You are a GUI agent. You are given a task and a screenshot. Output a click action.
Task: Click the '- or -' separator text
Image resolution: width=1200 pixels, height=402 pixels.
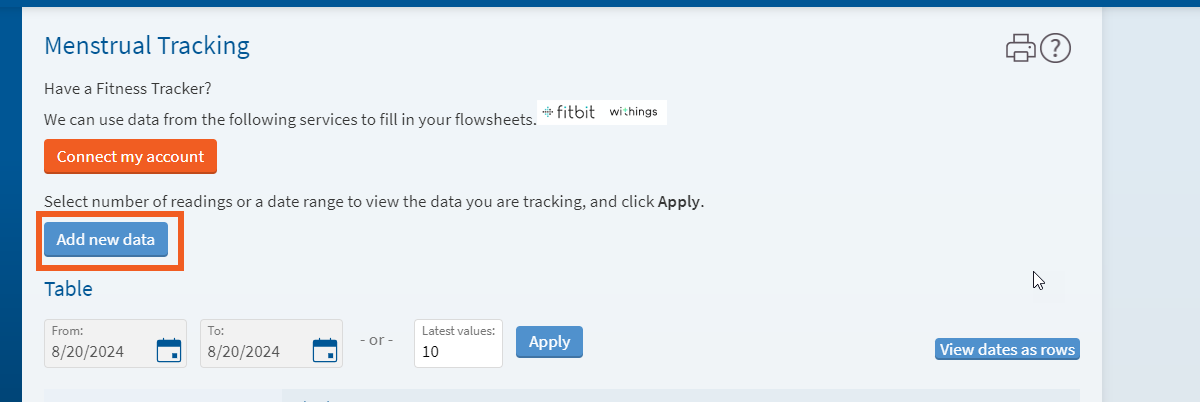[x=377, y=340]
